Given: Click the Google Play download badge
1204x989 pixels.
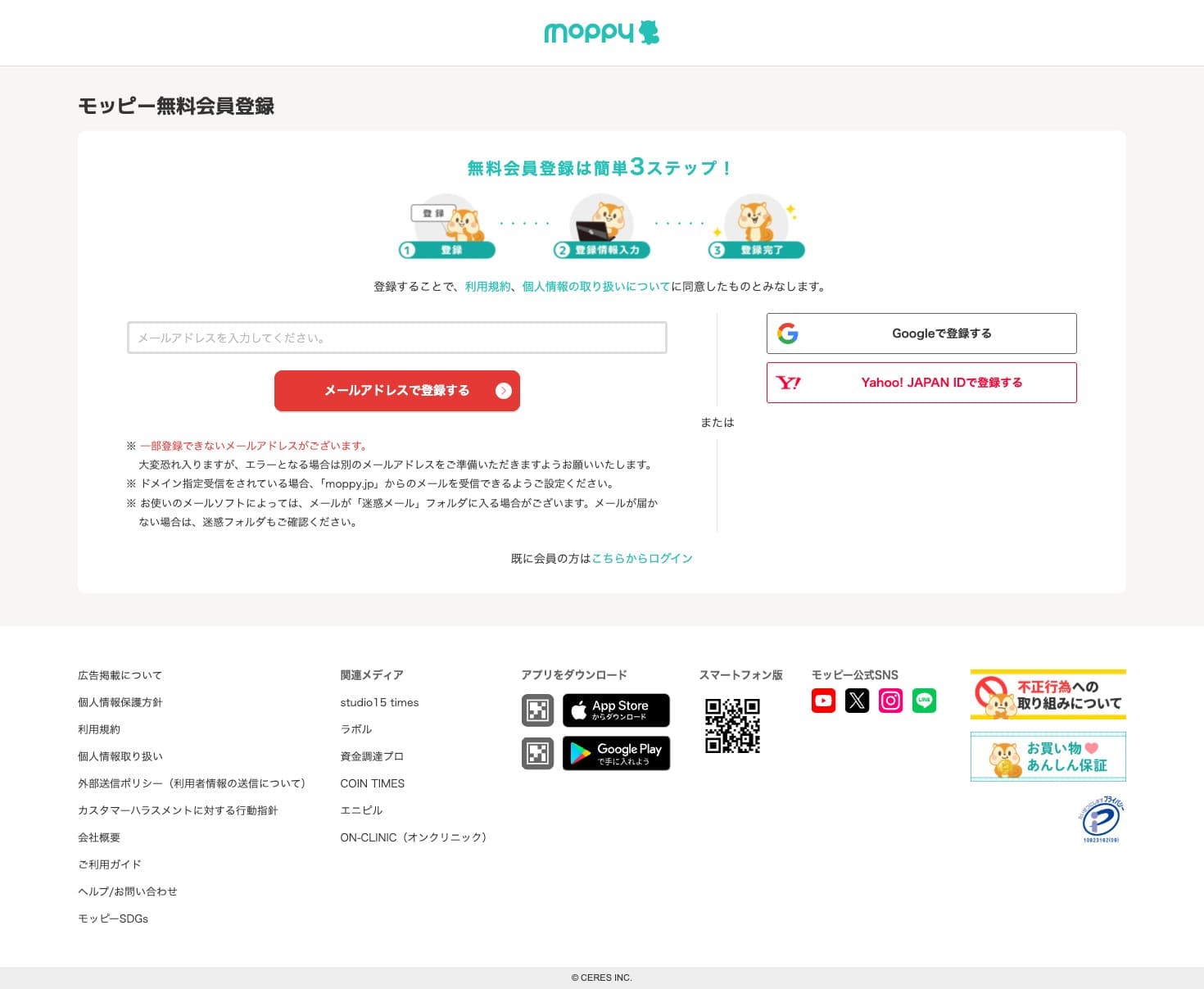Looking at the screenshot, I should 616,753.
